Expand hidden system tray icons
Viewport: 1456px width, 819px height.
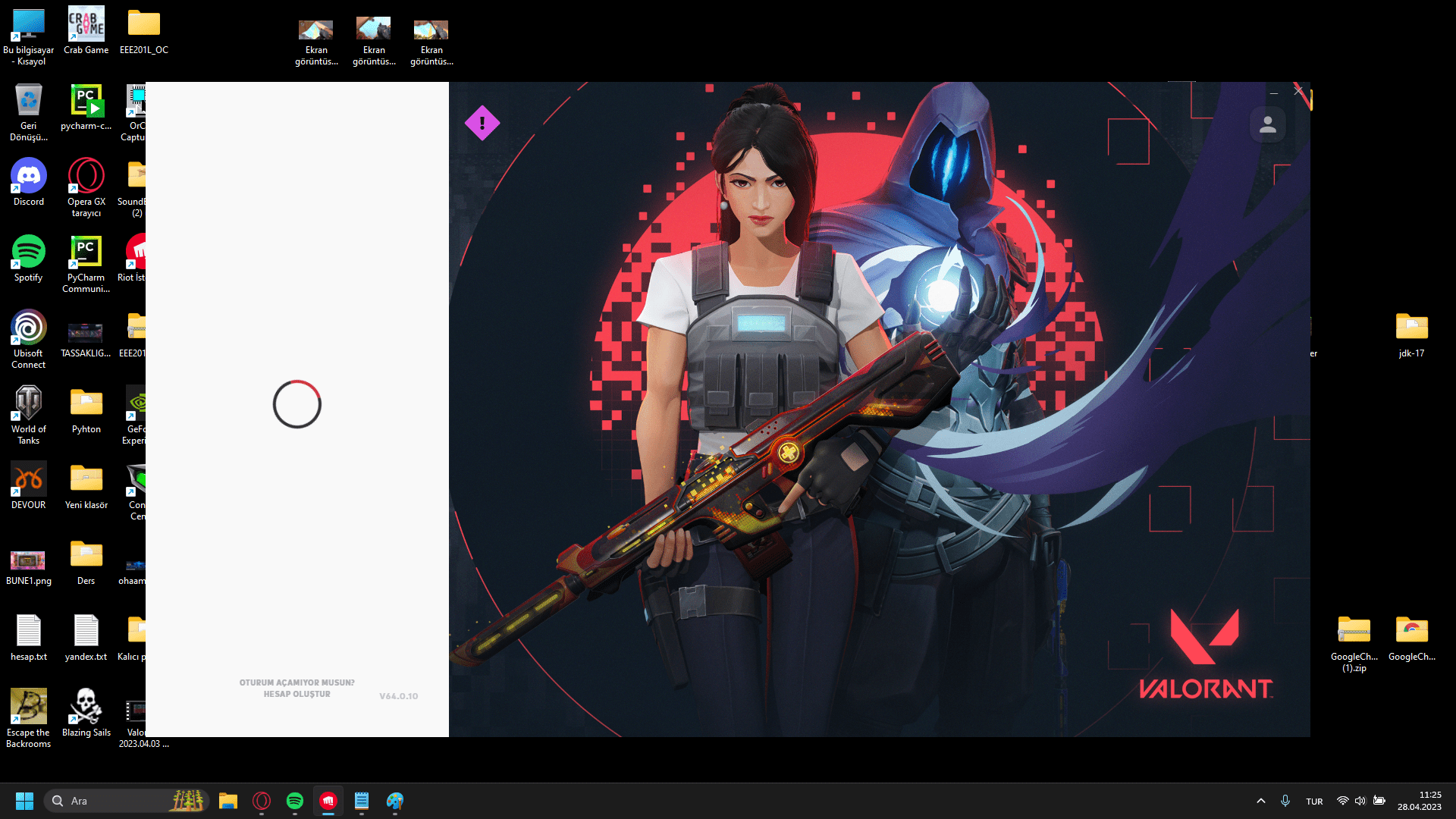point(1261,801)
